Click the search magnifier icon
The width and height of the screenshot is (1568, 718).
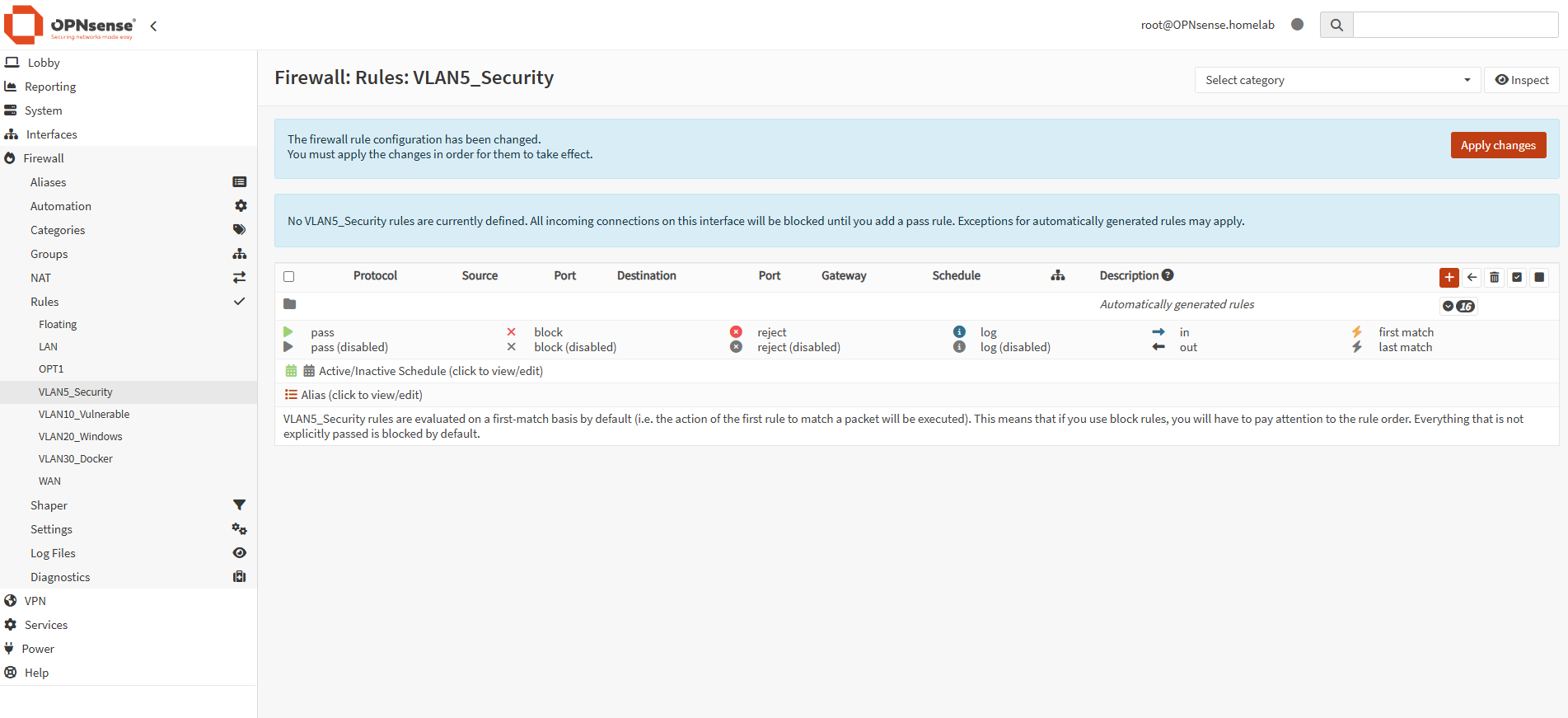[x=1336, y=25]
